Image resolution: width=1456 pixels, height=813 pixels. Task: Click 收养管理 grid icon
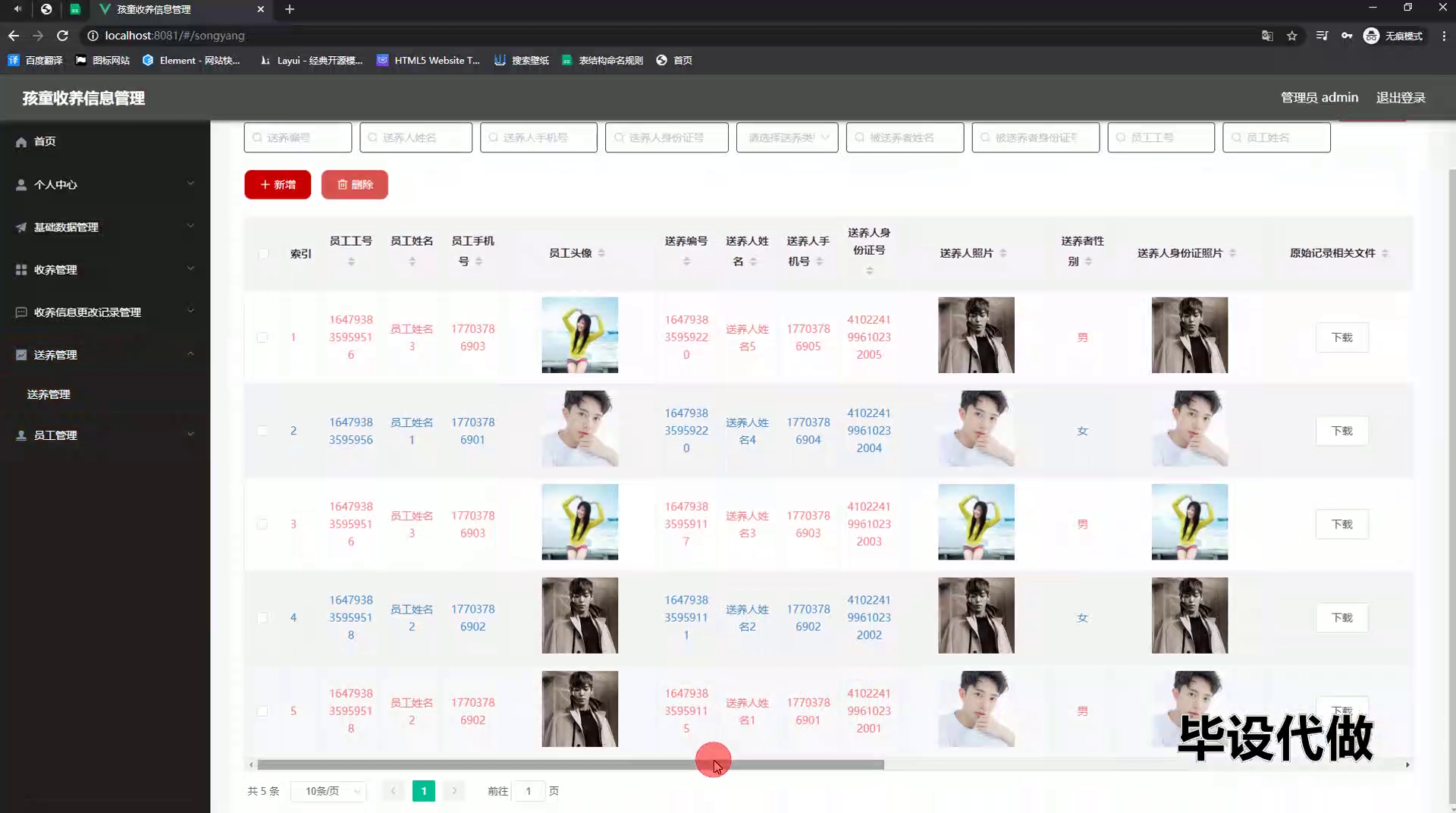[21, 269]
